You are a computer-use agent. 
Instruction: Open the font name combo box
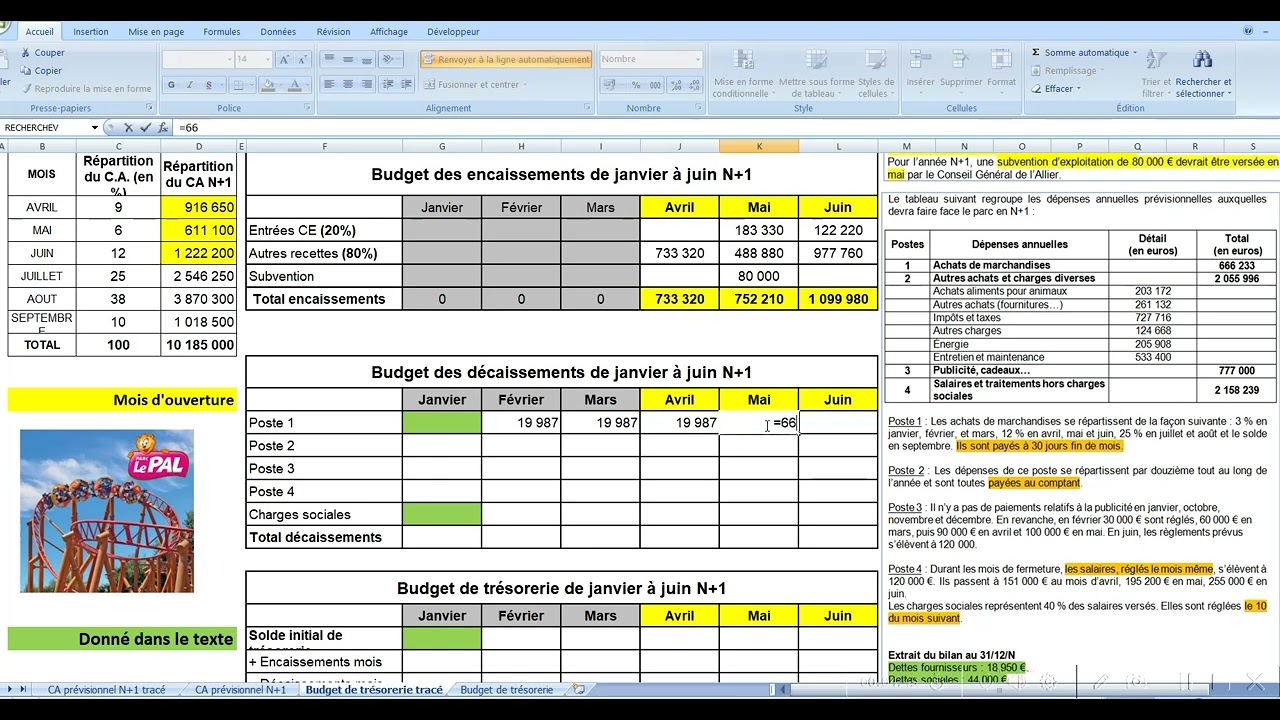point(196,59)
